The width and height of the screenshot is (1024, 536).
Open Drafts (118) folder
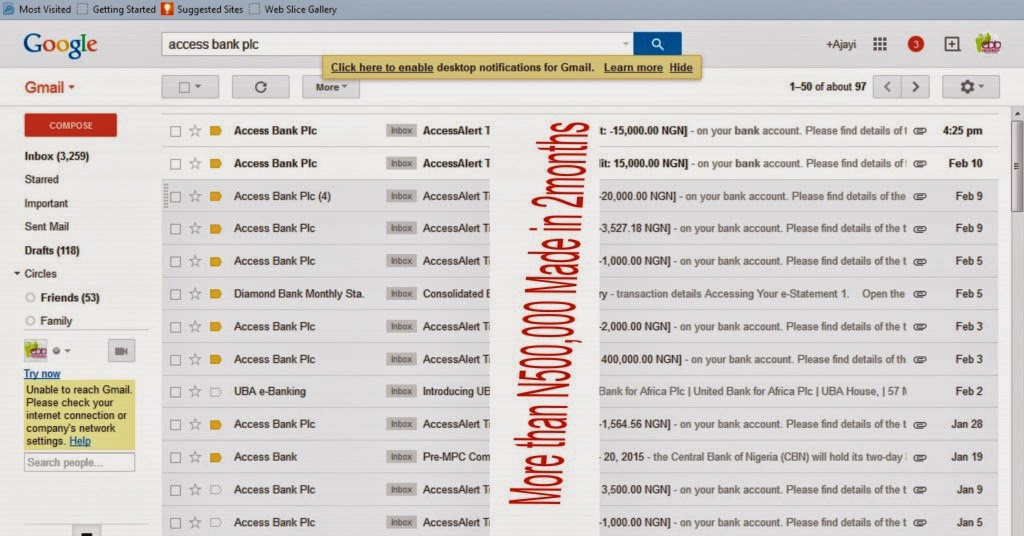(52, 250)
